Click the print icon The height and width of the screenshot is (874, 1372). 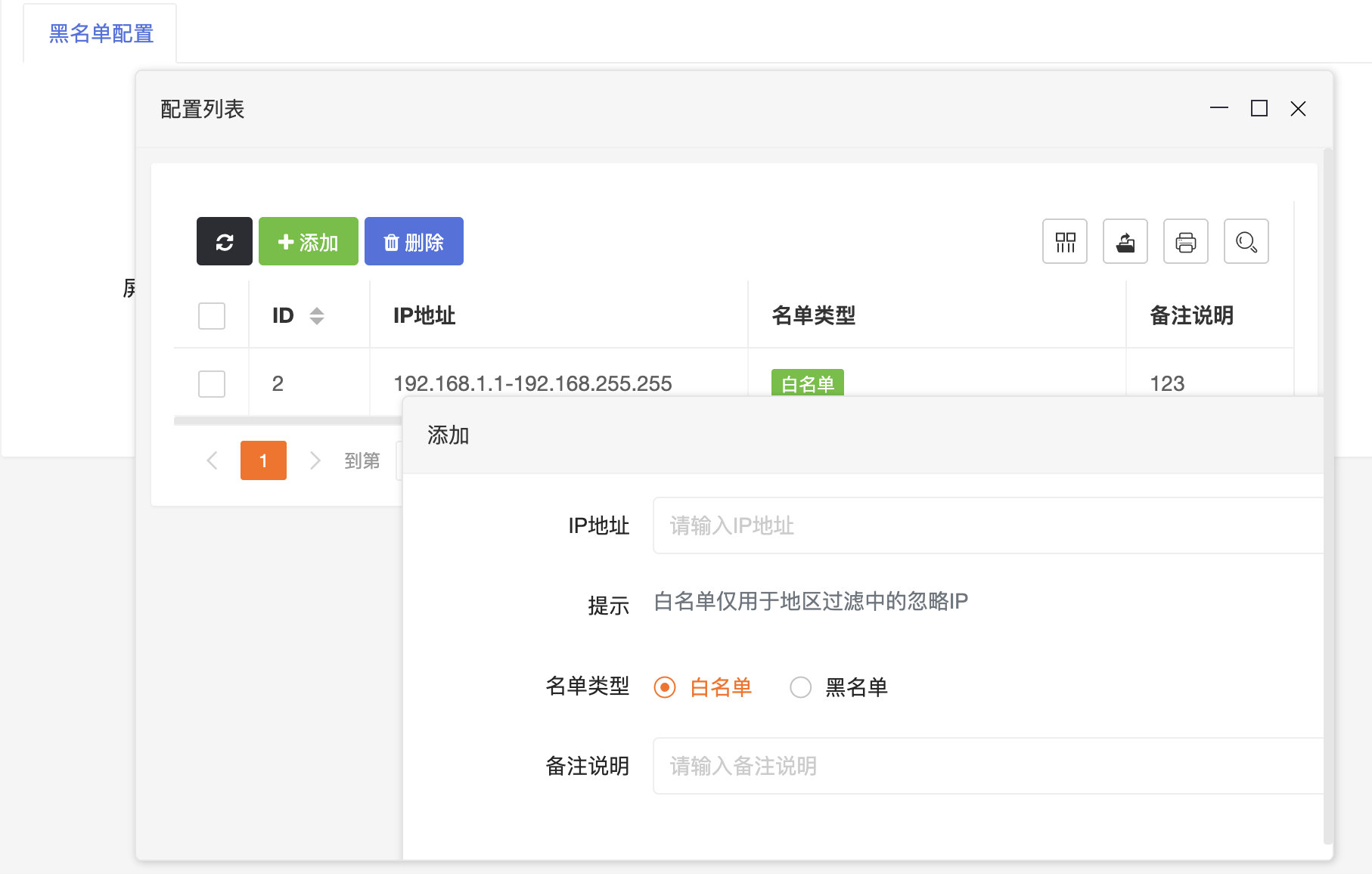(1185, 242)
